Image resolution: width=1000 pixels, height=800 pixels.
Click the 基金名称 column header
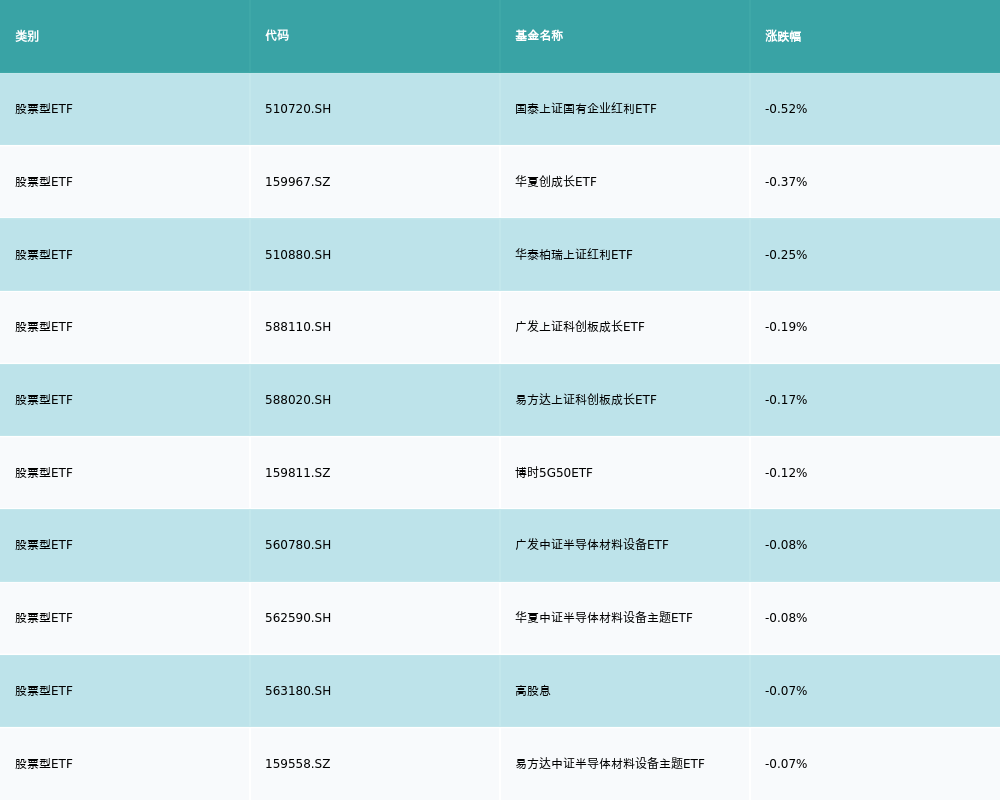[539, 36]
